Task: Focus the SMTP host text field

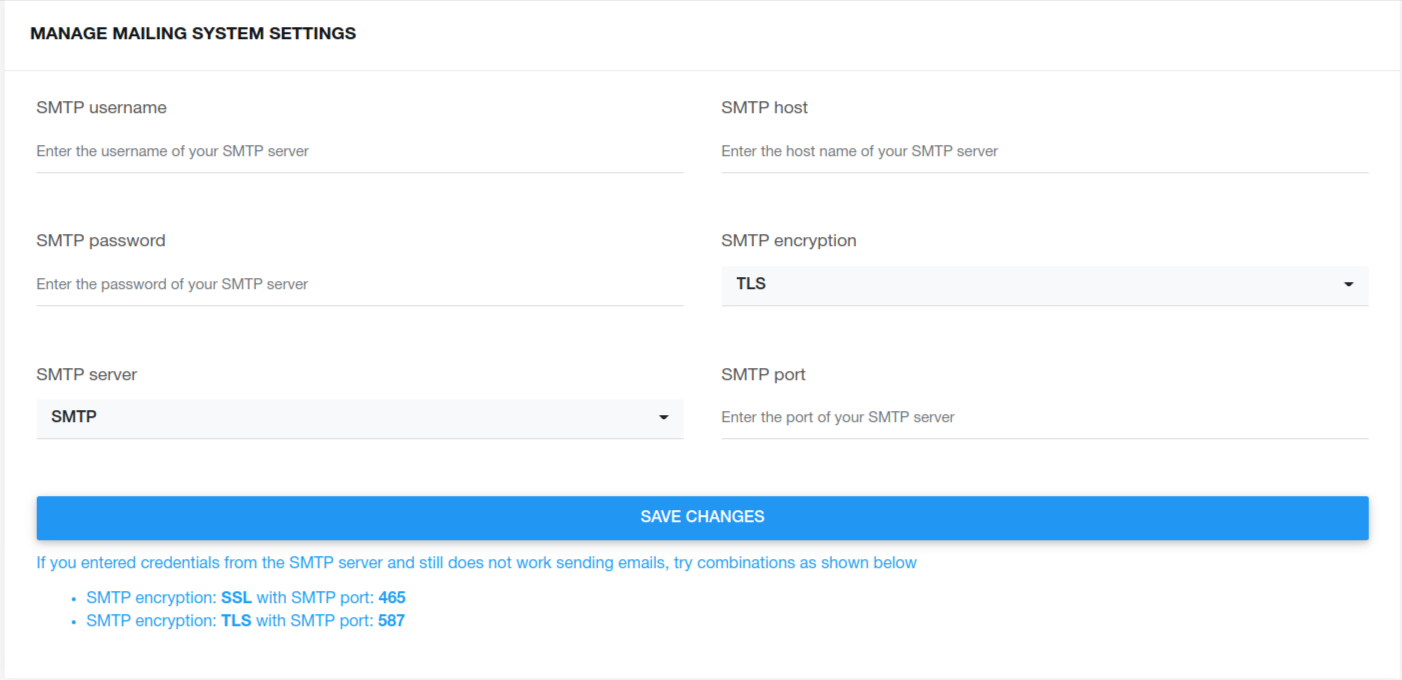Action: pos(1044,151)
